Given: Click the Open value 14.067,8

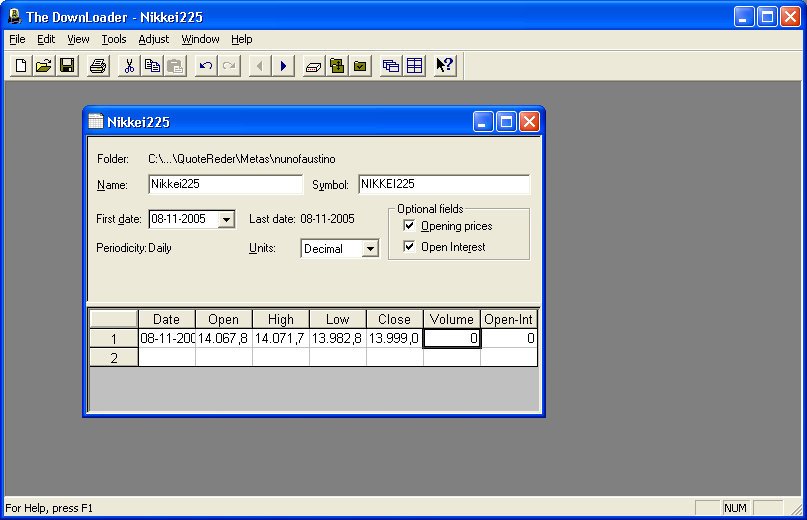Looking at the screenshot, I should point(224,338).
